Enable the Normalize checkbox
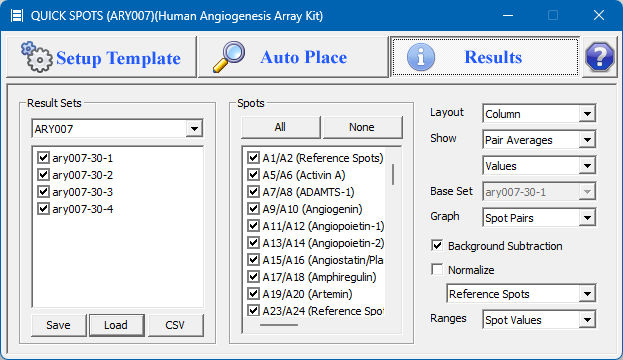This screenshot has width=623, height=360. 437,269
